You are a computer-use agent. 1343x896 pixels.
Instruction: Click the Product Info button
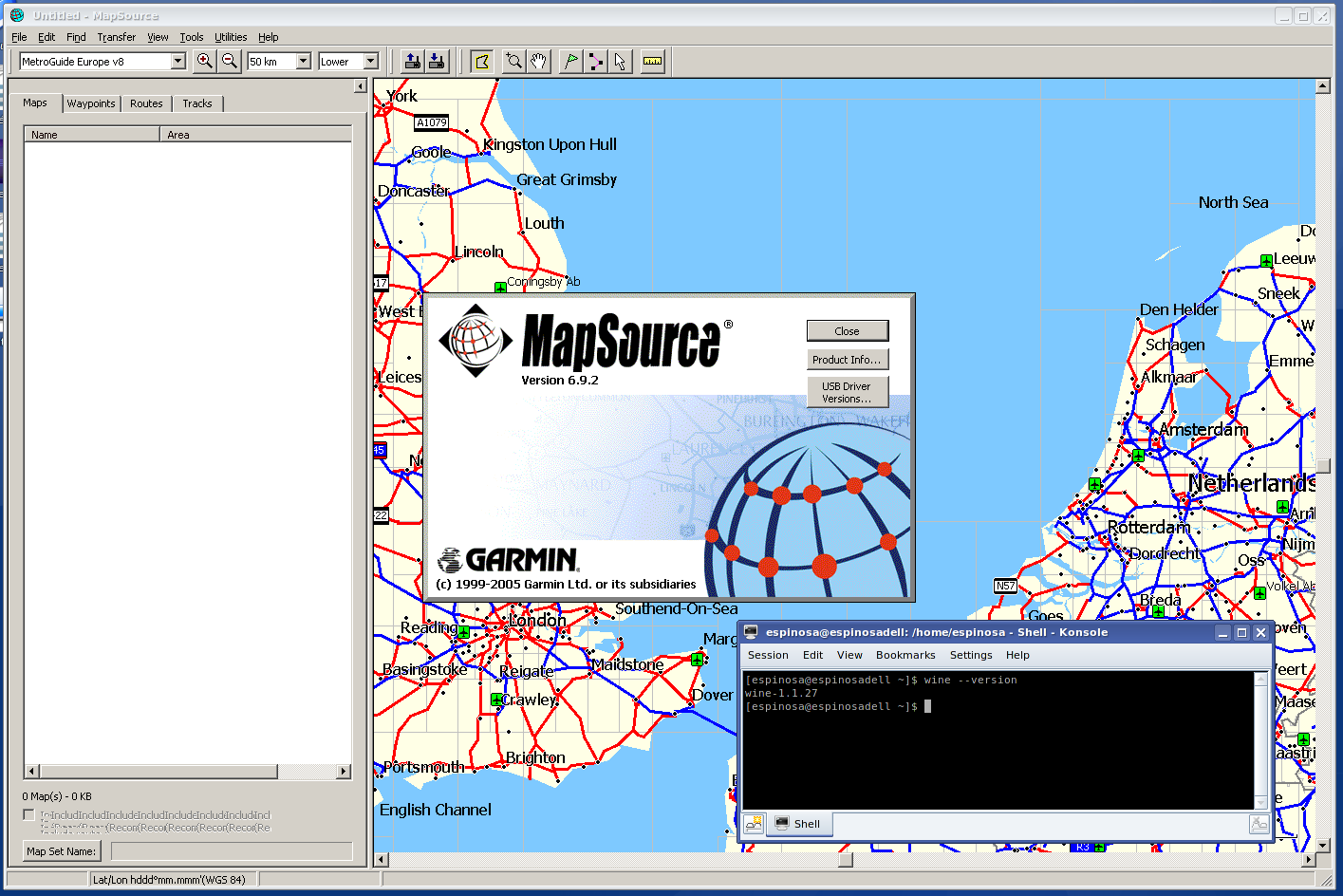pos(848,360)
